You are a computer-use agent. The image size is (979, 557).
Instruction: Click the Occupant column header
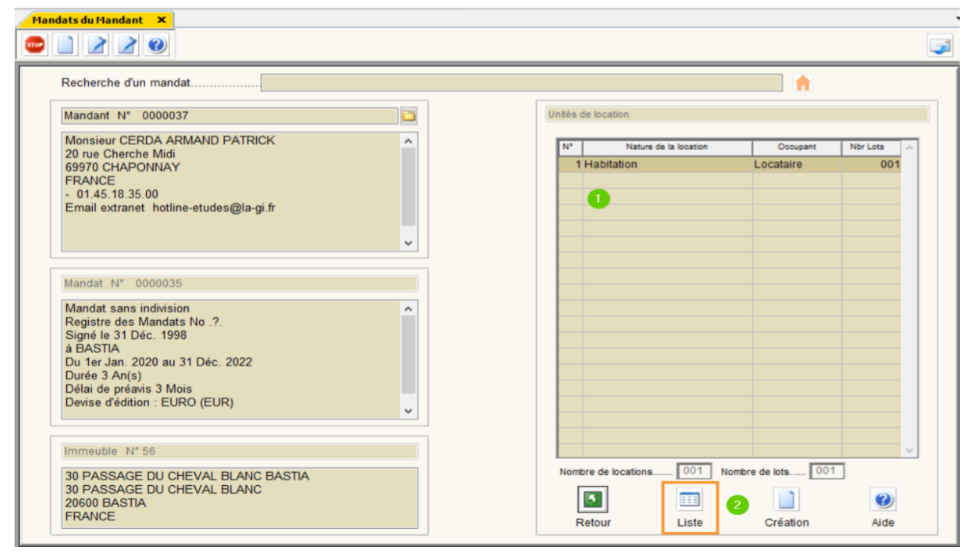(x=796, y=147)
